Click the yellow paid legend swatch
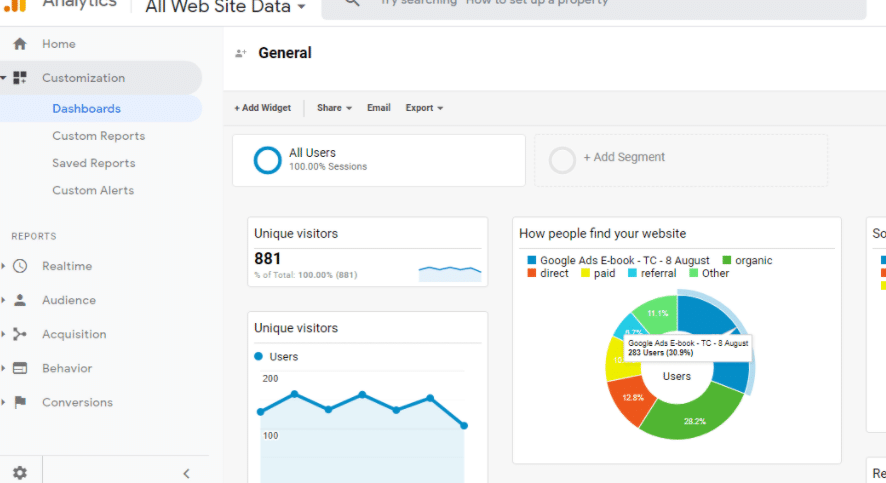This screenshot has width=886, height=483. tap(585, 273)
